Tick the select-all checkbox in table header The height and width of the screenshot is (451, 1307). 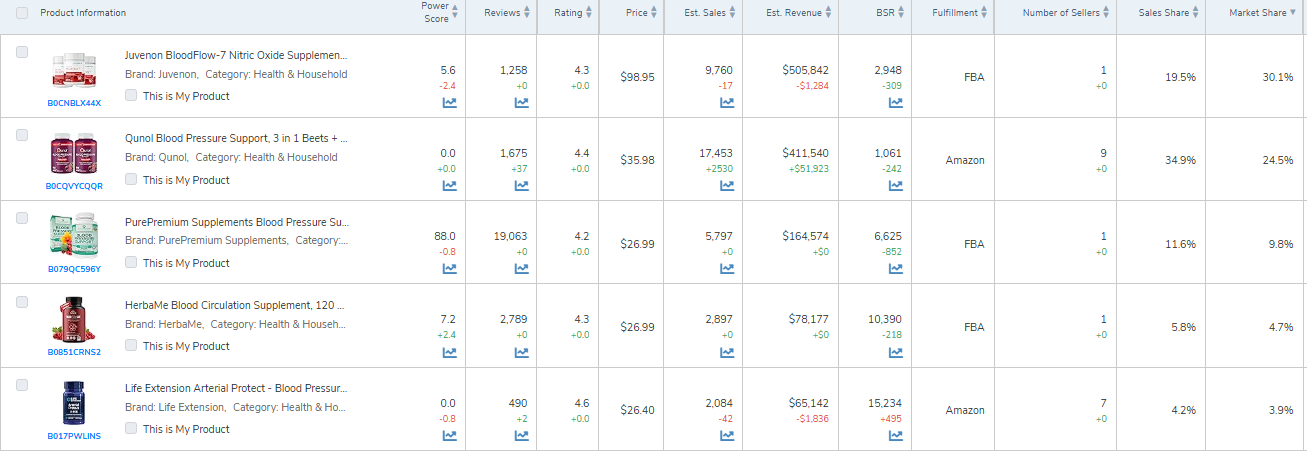[x=22, y=13]
